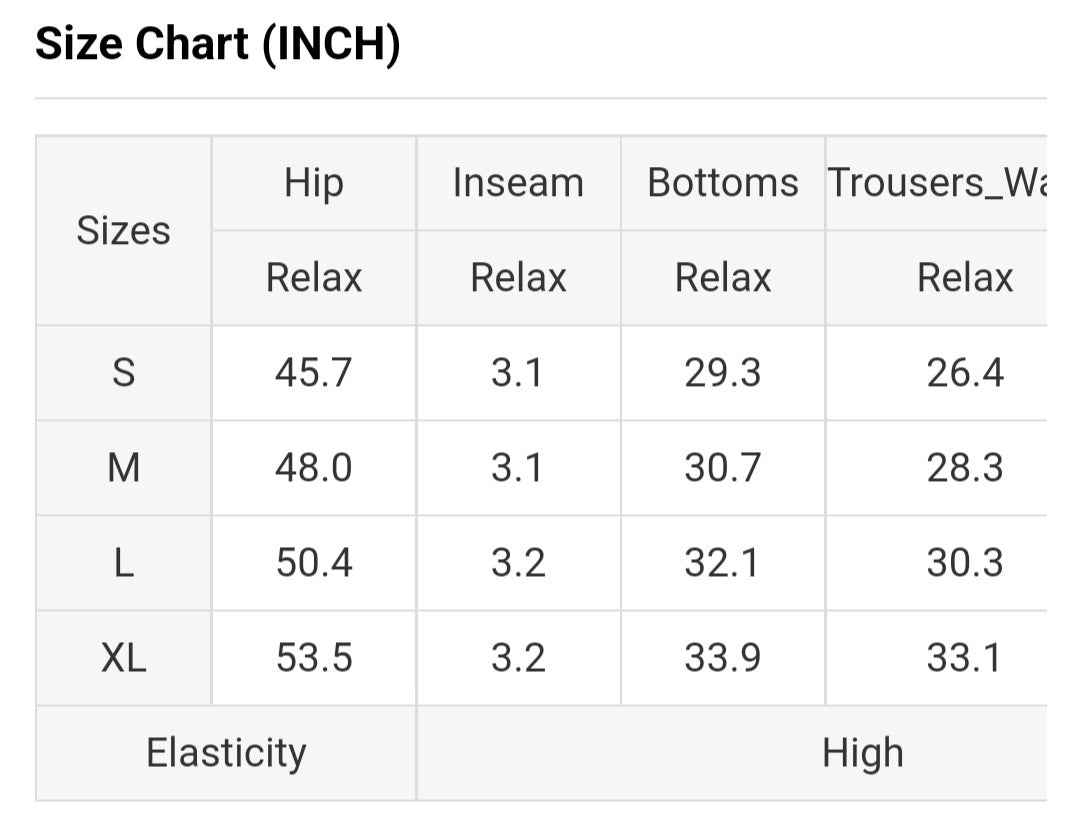1080x830 pixels.
Task: Select the 30.3 trousers waist value
Action: [x=964, y=563]
